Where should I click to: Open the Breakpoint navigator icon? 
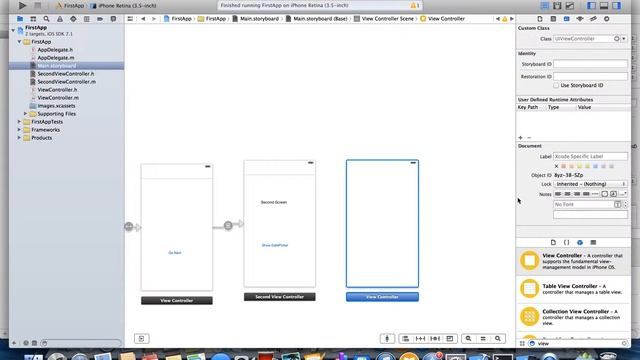pyautogui.click(x=100, y=19)
